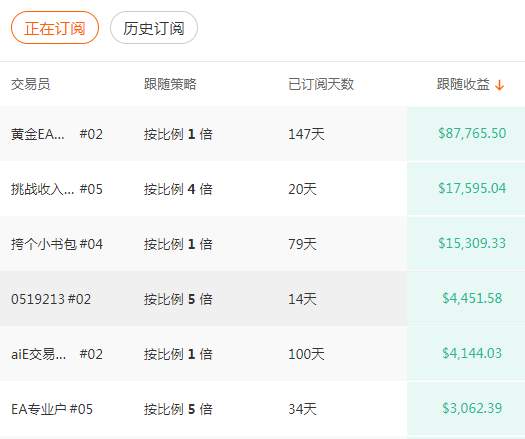
Task: Click the 100天 cell
Action: pos(306,354)
